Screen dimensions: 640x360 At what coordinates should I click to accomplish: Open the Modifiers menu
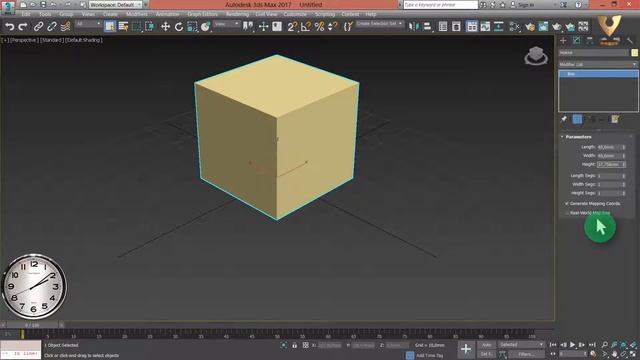[137, 14]
